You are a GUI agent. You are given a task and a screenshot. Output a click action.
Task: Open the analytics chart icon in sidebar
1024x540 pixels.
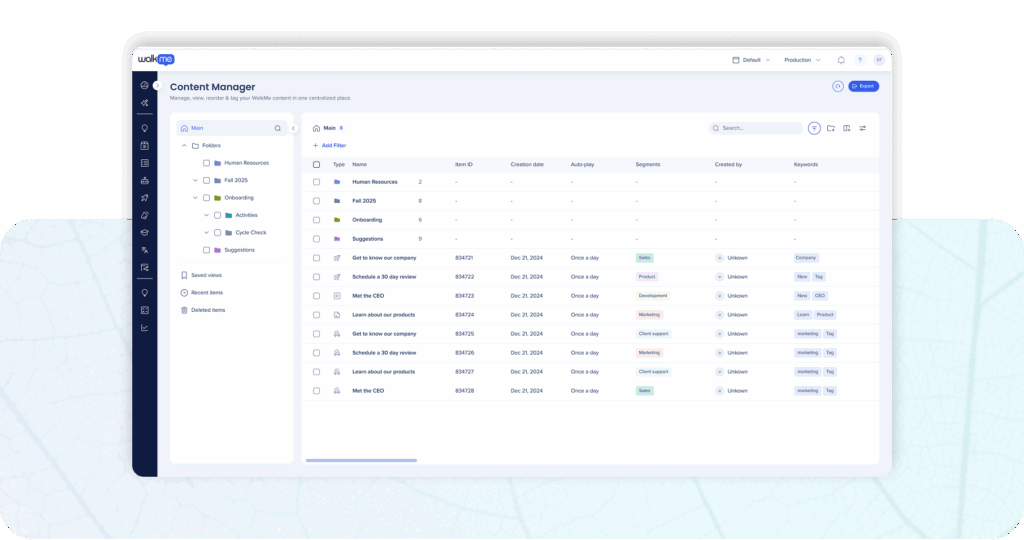[145, 327]
